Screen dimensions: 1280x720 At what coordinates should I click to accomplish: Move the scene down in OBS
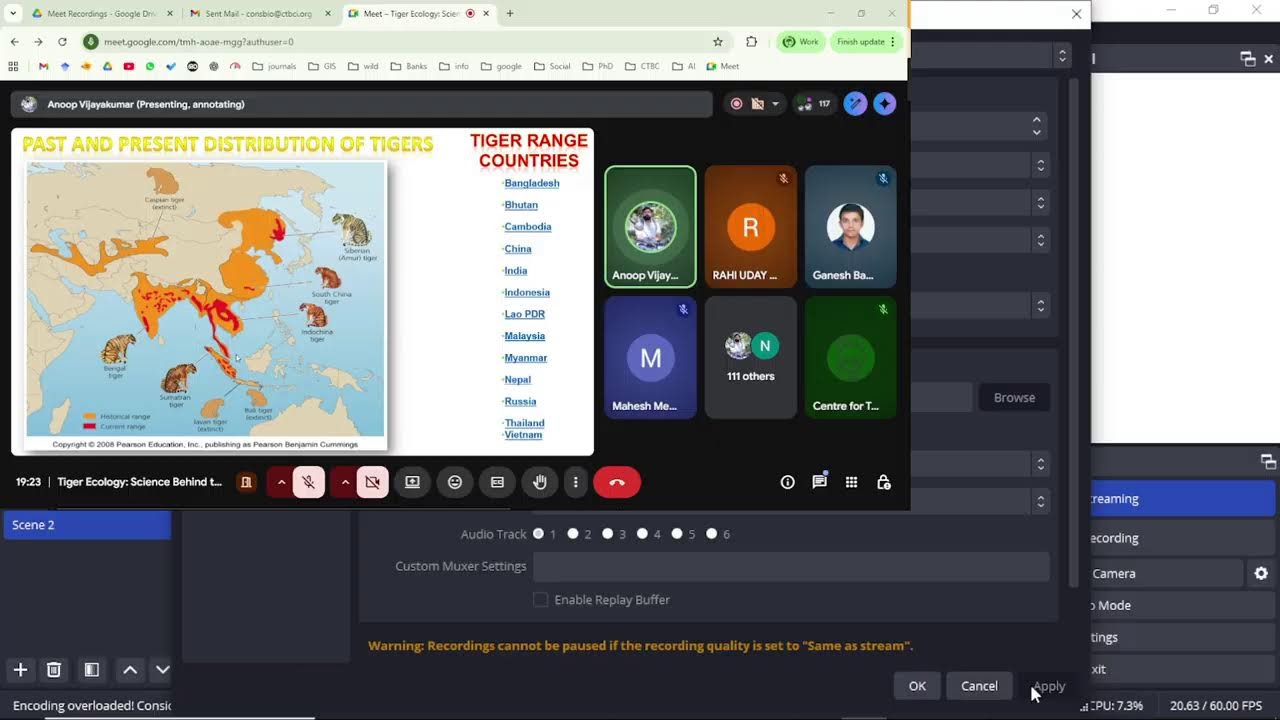click(x=162, y=670)
